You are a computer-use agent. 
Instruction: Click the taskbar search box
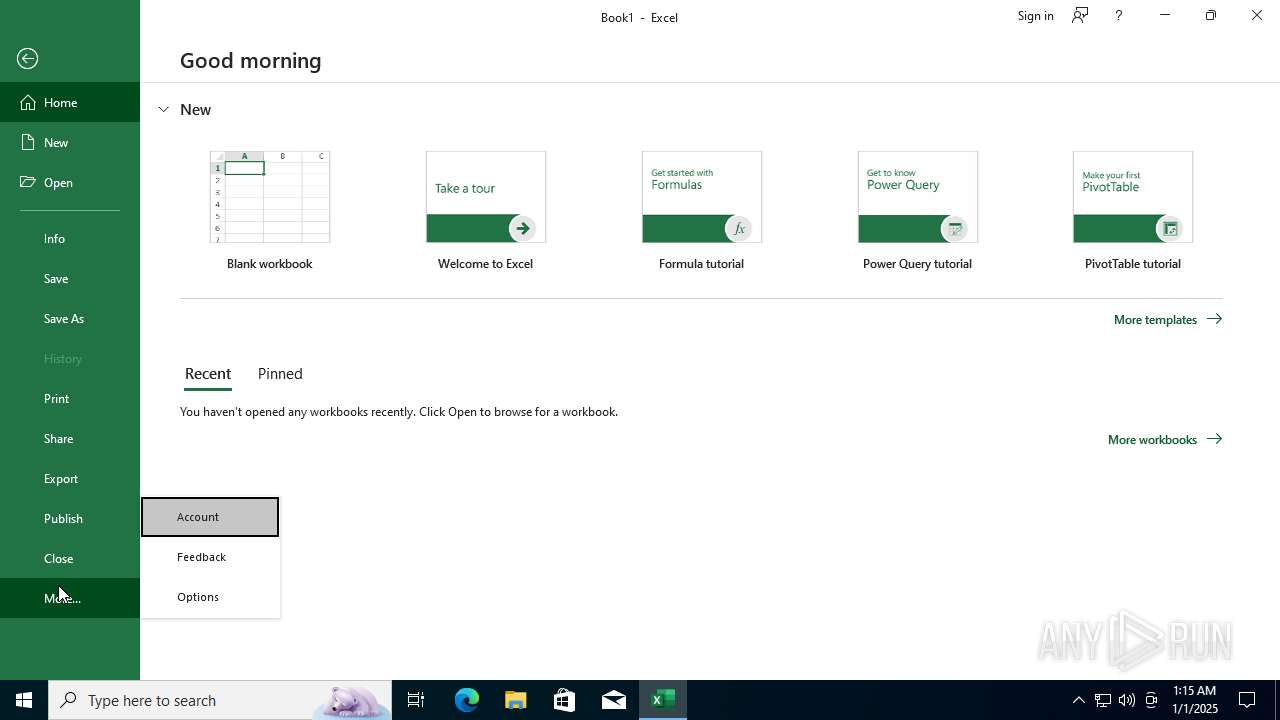(x=220, y=700)
